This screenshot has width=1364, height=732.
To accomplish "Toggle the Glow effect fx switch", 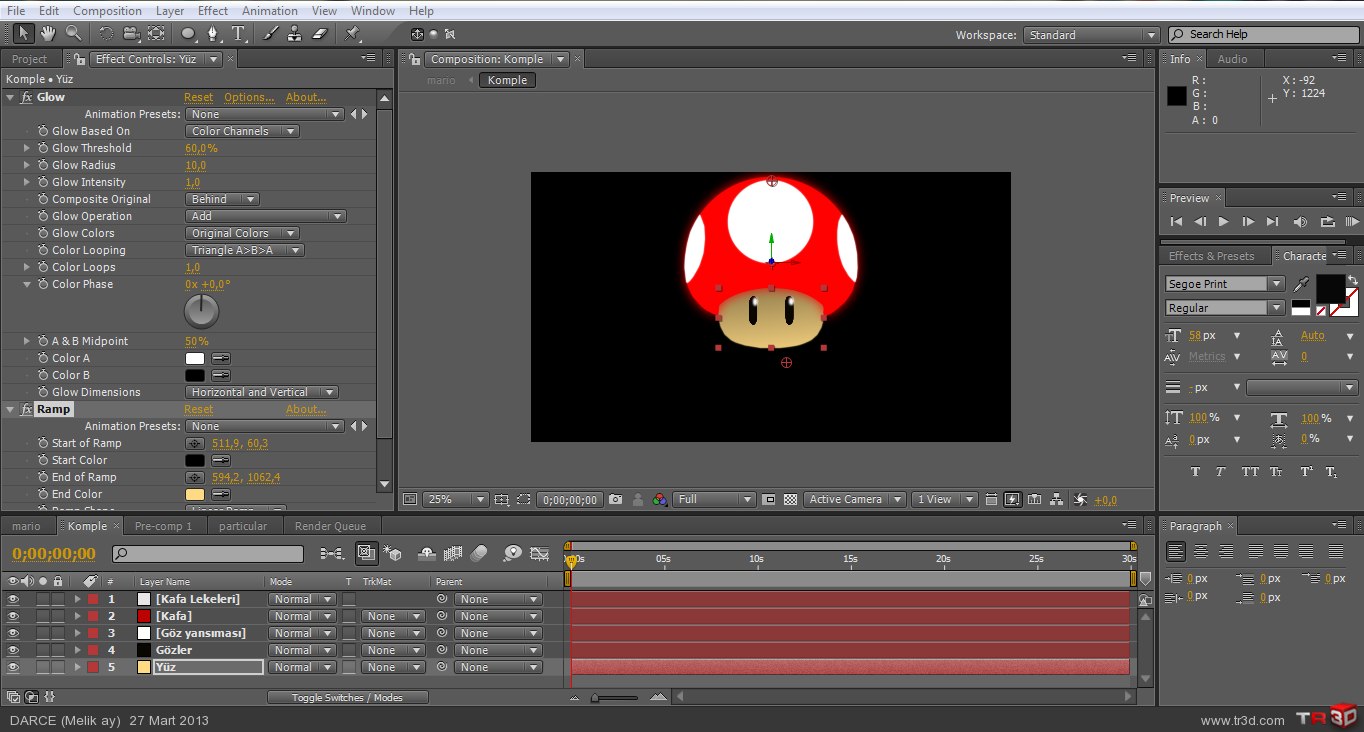I will coord(27,98).
